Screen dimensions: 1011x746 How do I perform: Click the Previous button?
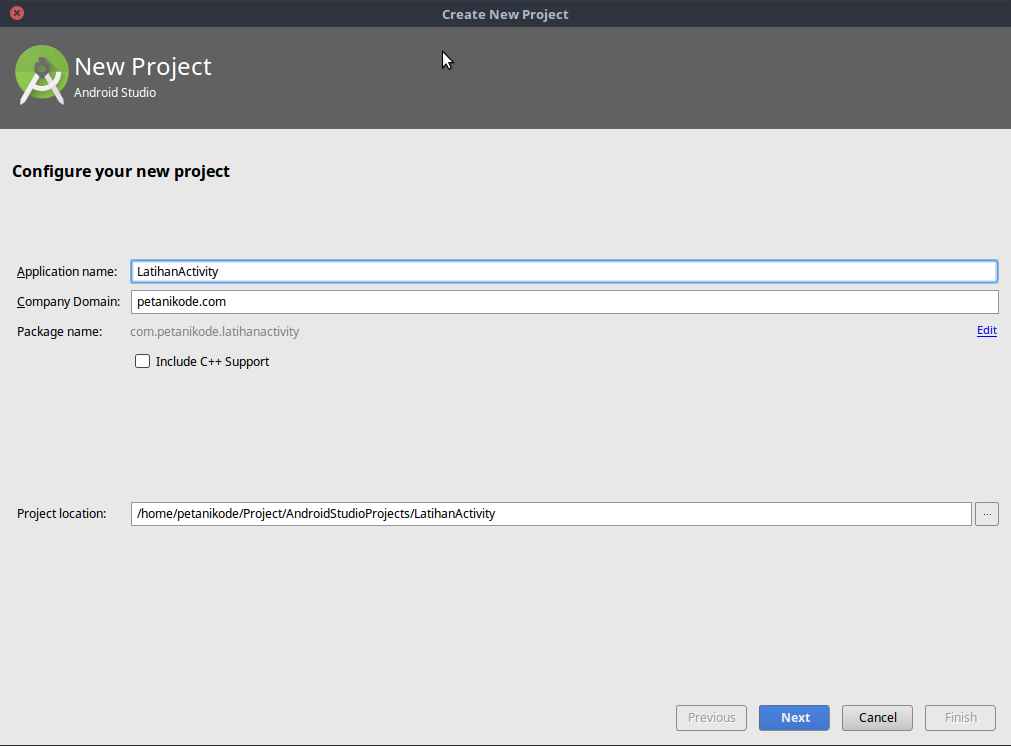coord(711,717)
